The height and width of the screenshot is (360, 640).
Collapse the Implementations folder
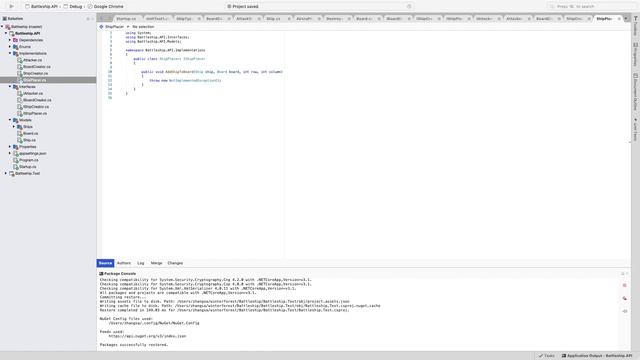pos(10,53)
